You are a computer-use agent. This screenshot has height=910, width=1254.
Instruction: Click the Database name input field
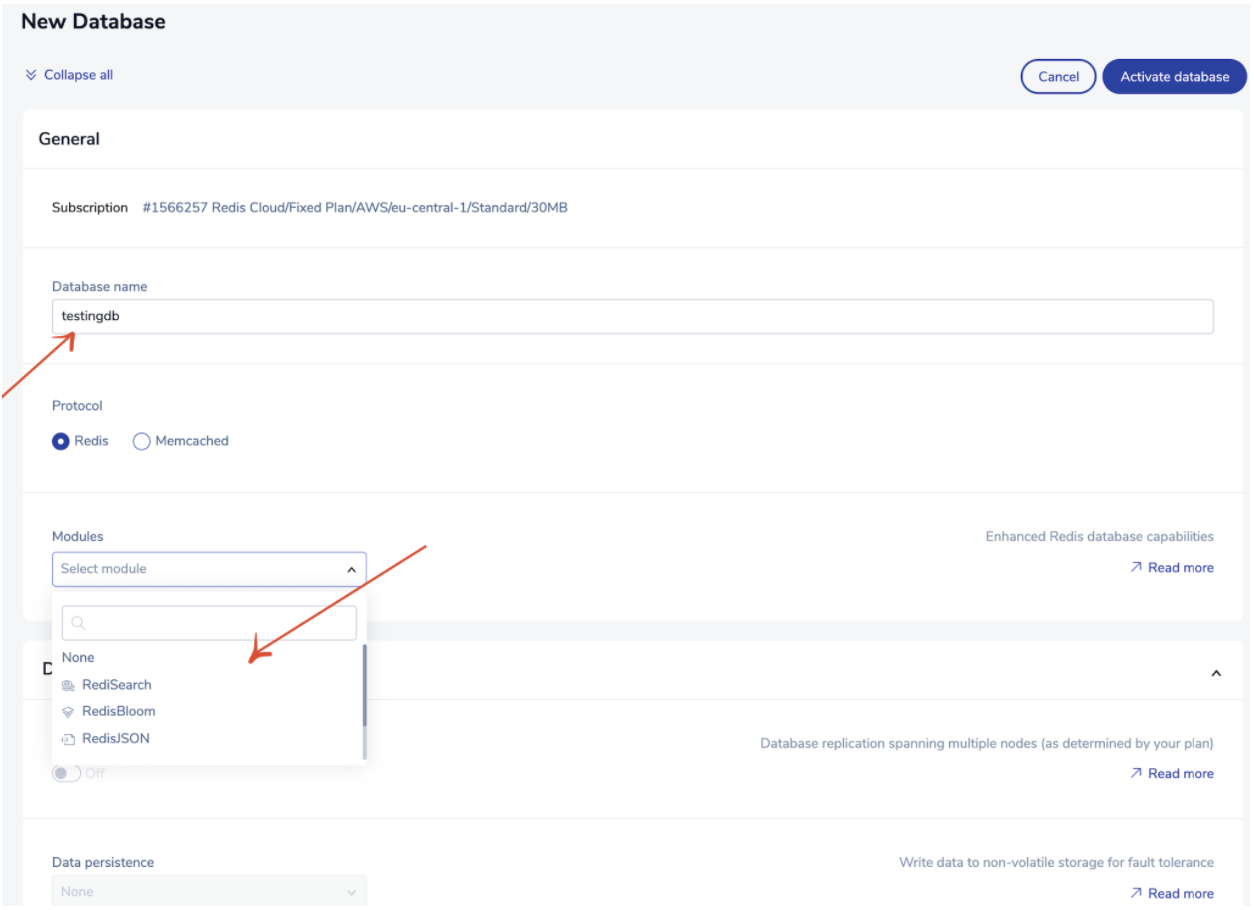tap(633, 316)
